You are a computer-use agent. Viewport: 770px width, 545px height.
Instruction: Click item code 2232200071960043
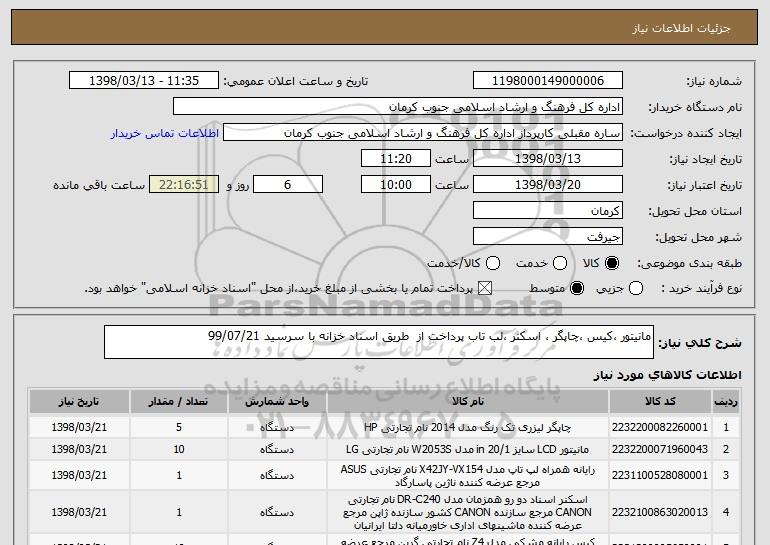pyautogui.click(x=660, y=449)
